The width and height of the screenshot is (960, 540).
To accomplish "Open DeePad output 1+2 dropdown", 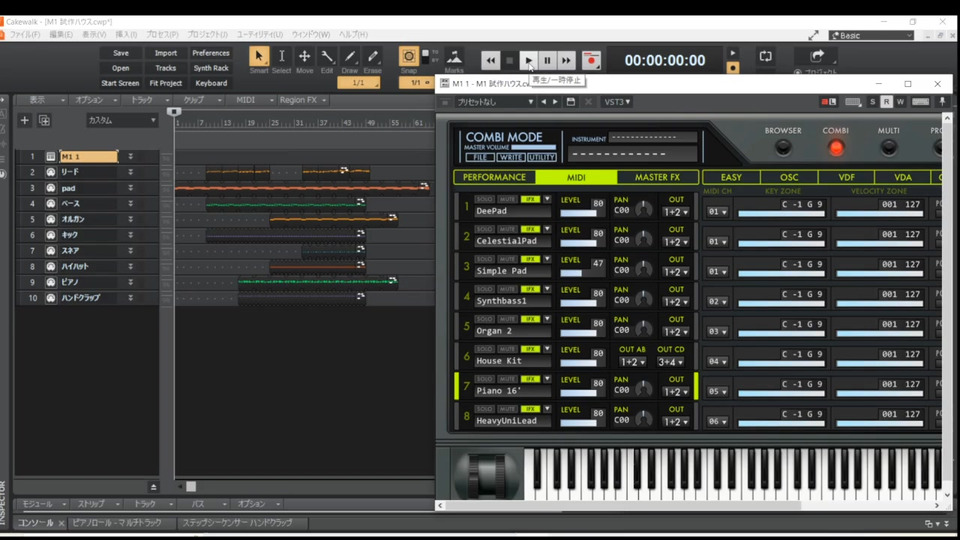I will click(x=676, y=212).
